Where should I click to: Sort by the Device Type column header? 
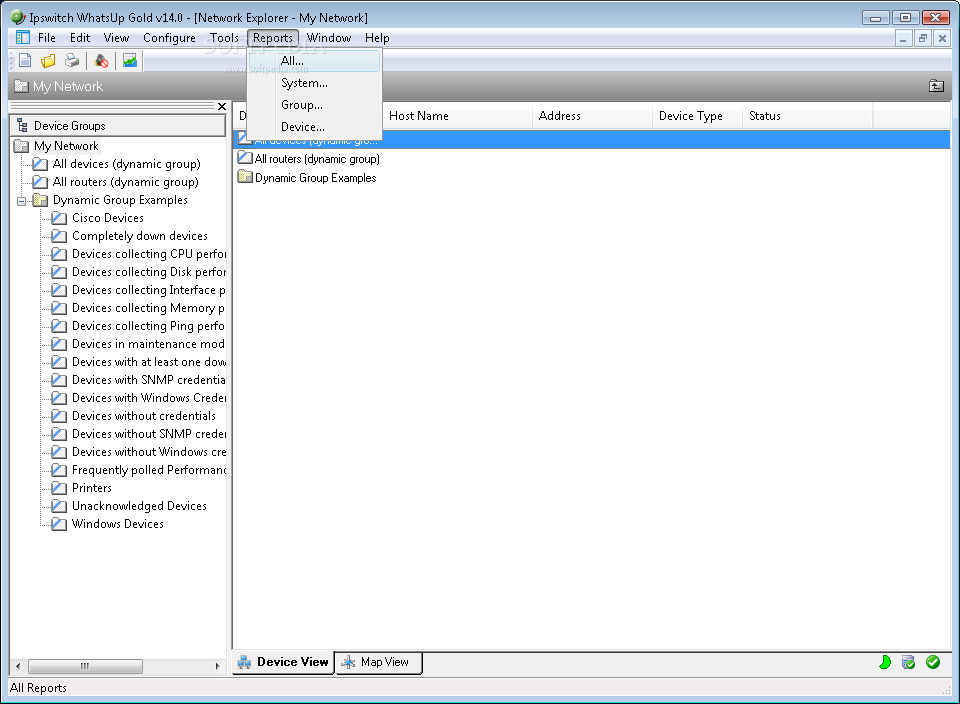(697, 116)
